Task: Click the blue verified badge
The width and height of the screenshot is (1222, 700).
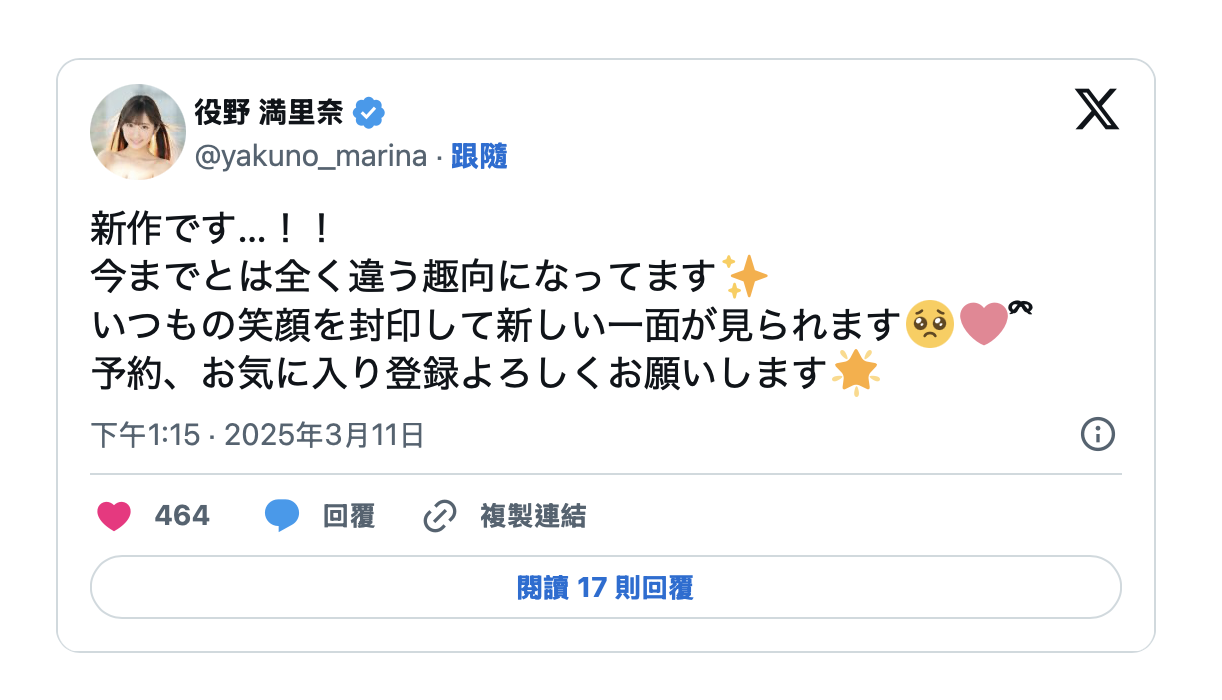Action: pos(369,113)
